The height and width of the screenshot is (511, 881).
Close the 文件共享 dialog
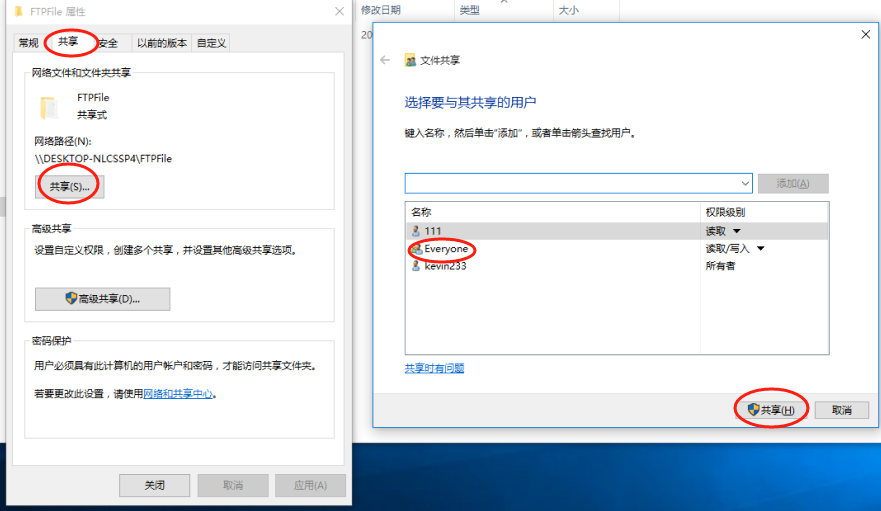[866, 35]
